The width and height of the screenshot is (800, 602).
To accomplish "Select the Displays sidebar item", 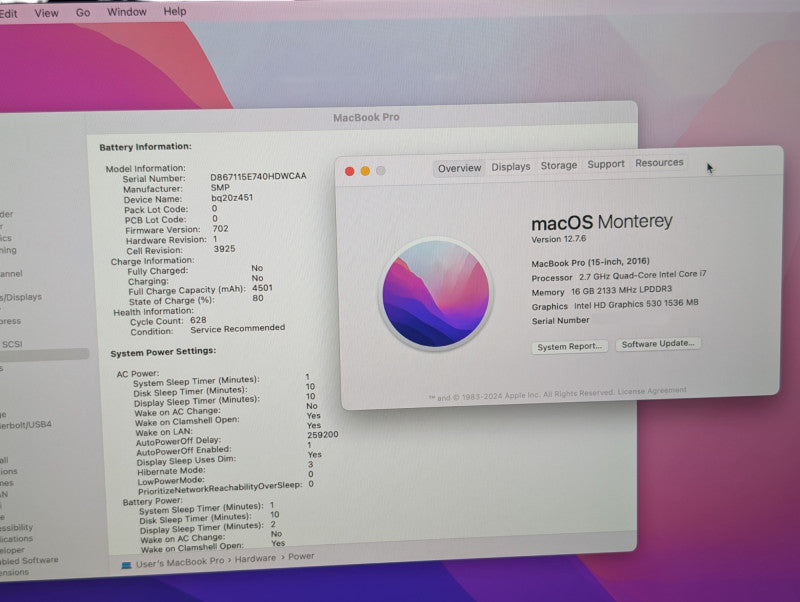I will click(x=21, y=297).
